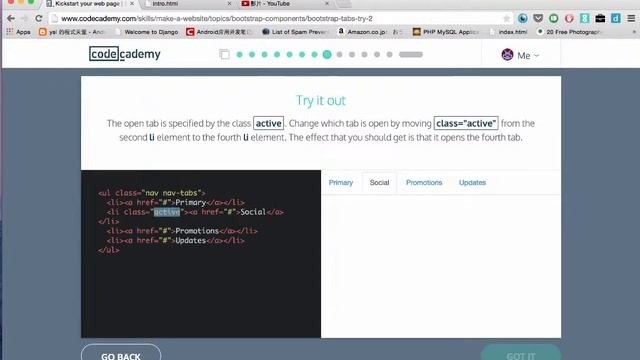The width and height of the screenshot is (640, 360).
Task: Open the new tab button
Action: [x=344, y=4]
